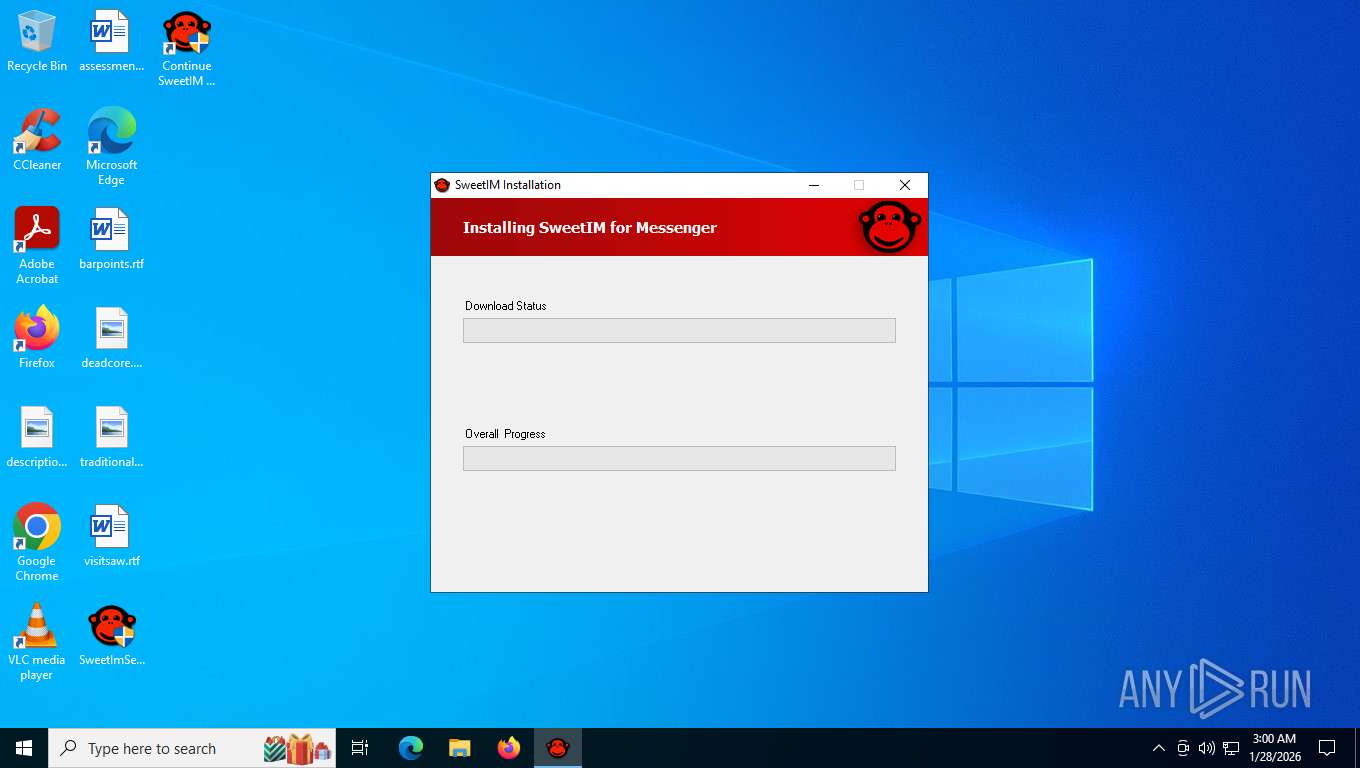Viewport: 1360px width, 768px height.
Task: Open Task View on the taskbar
Action: [360, 748]
